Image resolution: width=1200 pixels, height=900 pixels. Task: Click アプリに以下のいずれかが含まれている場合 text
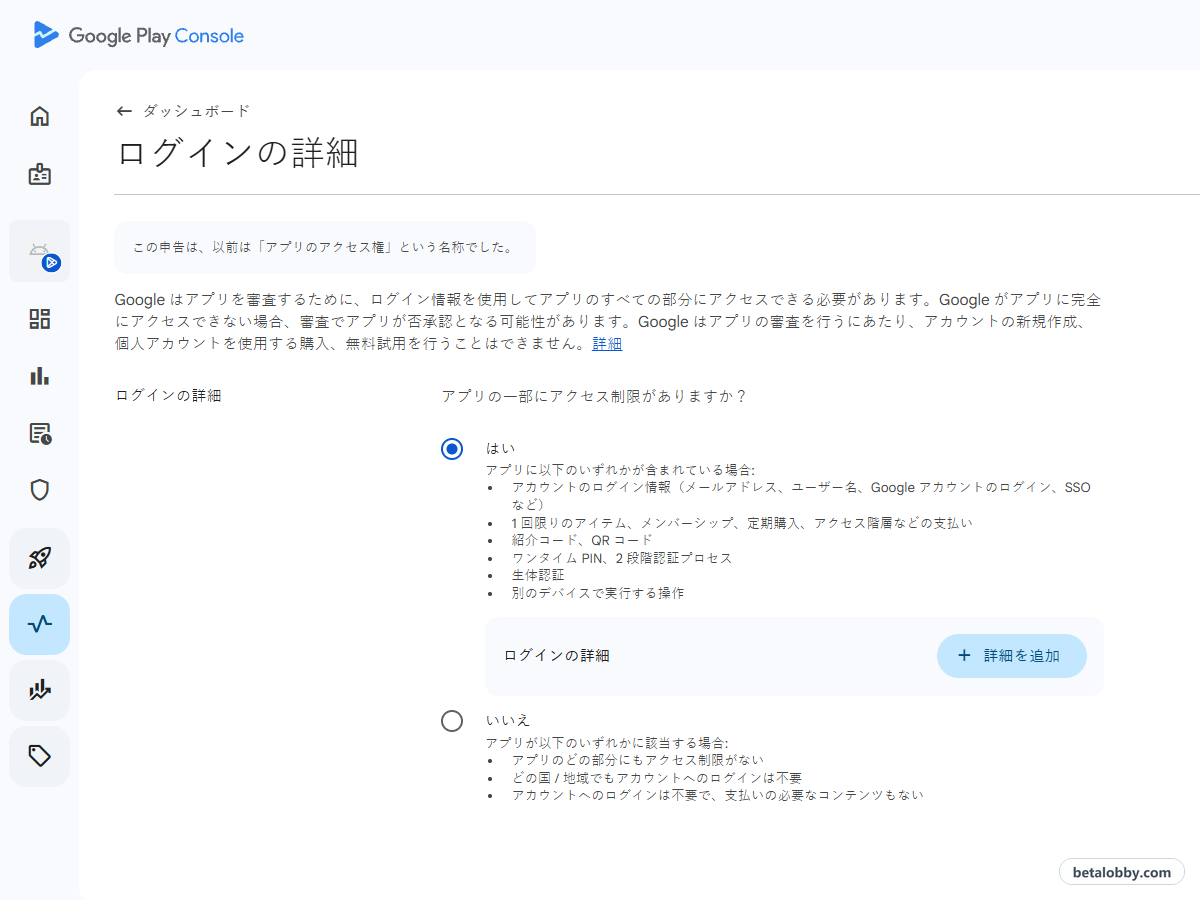[620, 470]
